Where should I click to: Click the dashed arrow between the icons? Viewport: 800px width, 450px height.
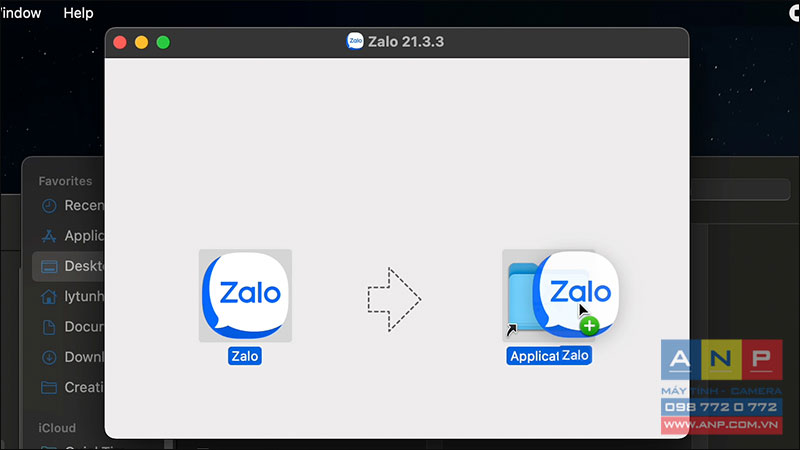(394, 299)
